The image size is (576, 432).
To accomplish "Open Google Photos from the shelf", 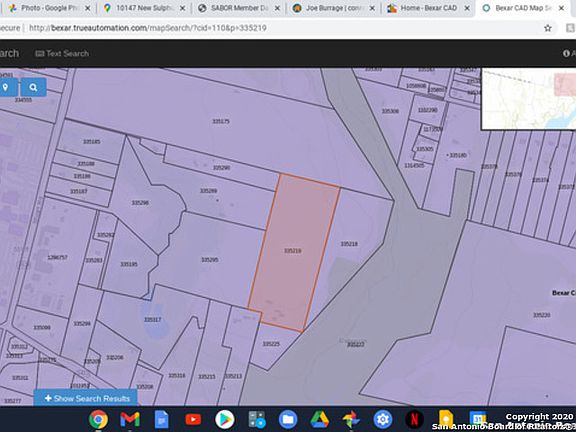I will 351,420.
